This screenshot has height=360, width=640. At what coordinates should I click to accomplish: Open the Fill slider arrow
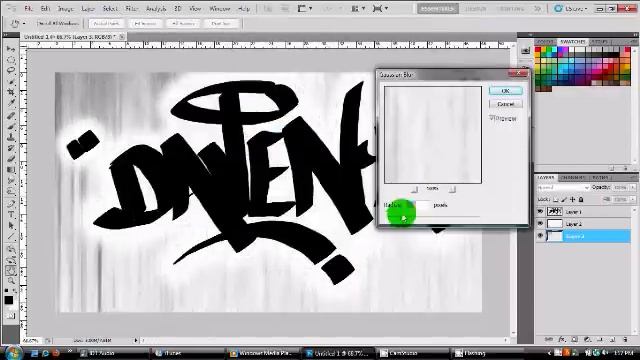[633, 200]
